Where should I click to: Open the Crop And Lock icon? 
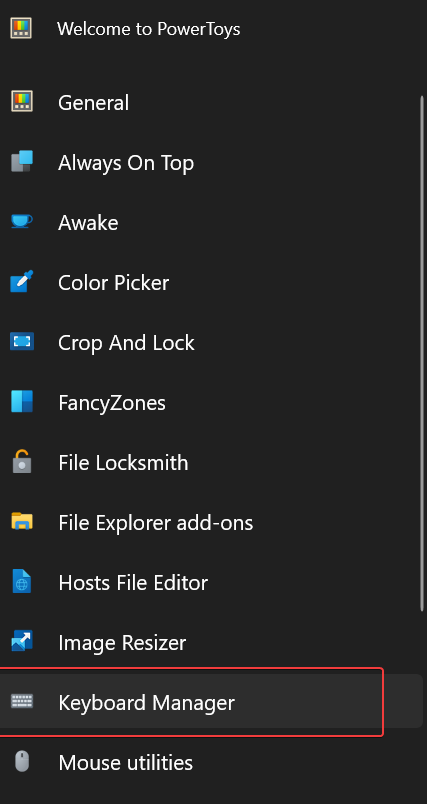point(22,341)
